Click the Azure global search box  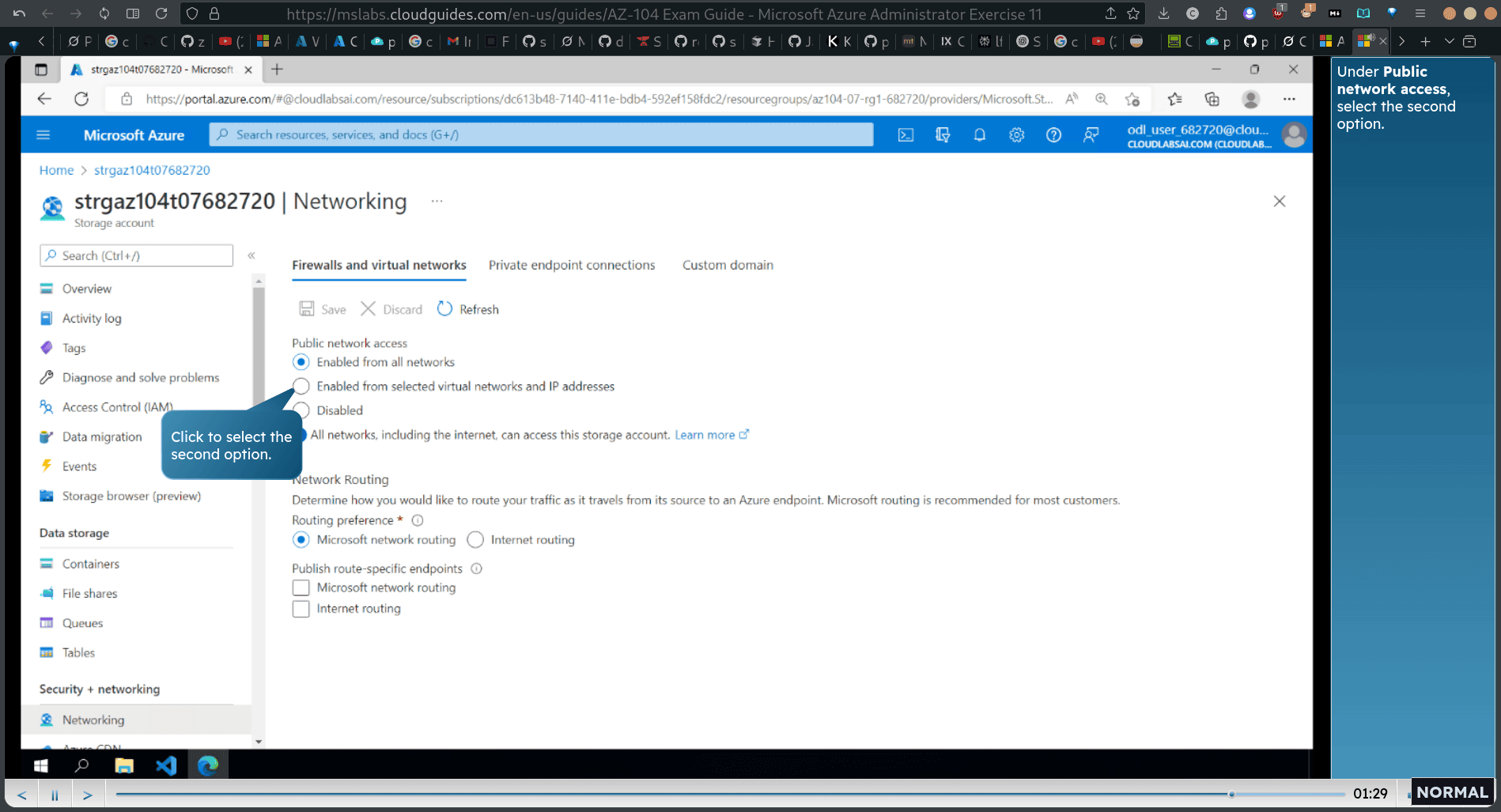pos(541,134)
